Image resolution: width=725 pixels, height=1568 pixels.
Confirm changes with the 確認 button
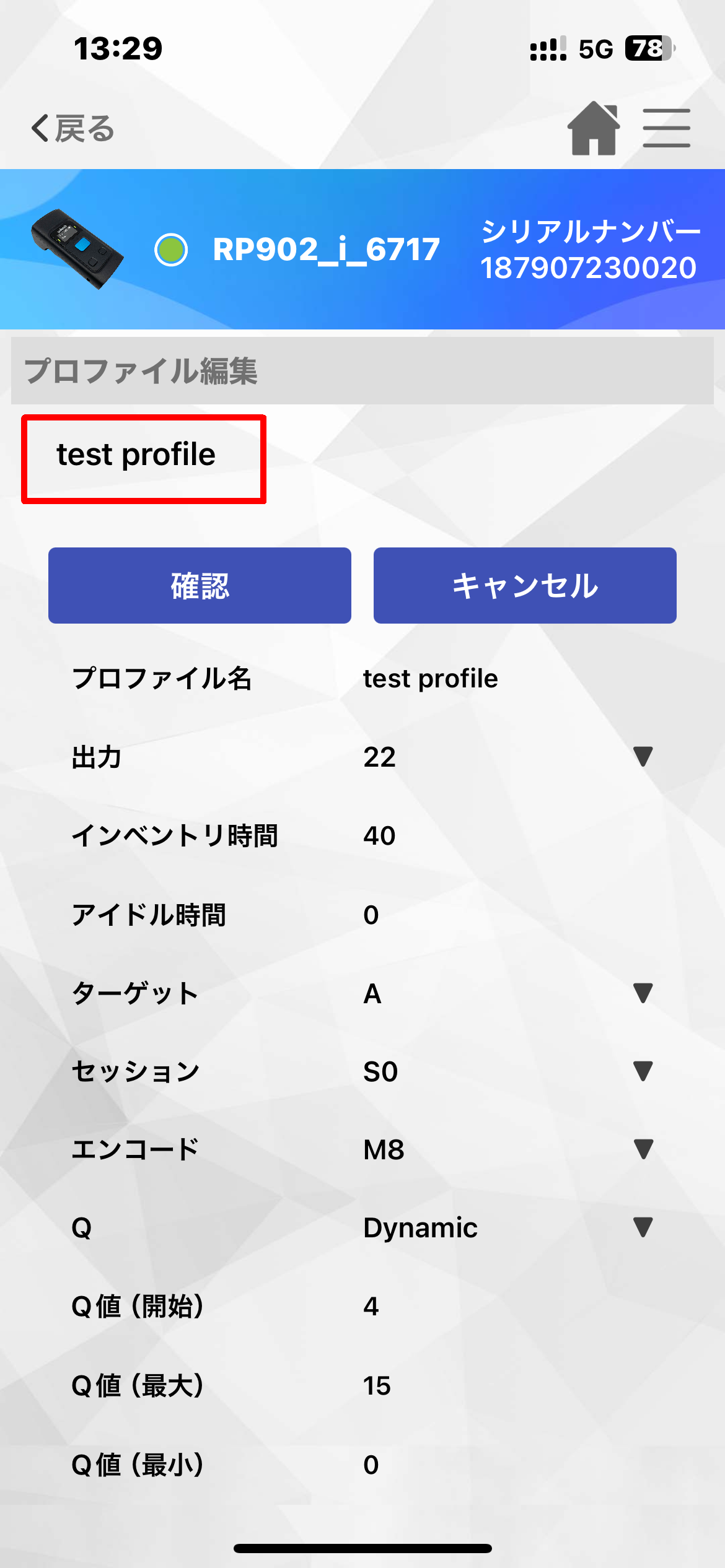200,585
